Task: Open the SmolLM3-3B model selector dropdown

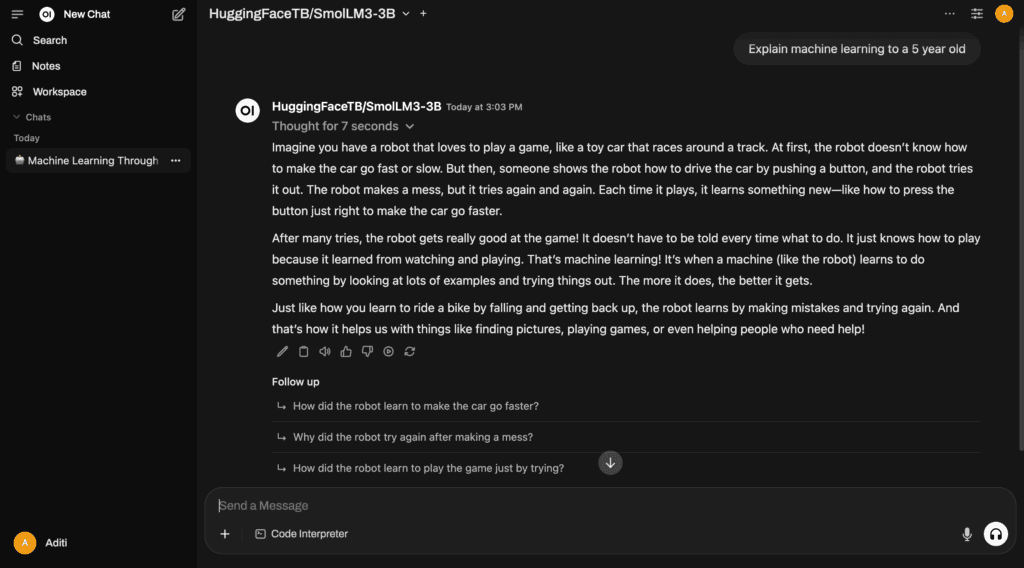Action: click(x=309, y=14)
